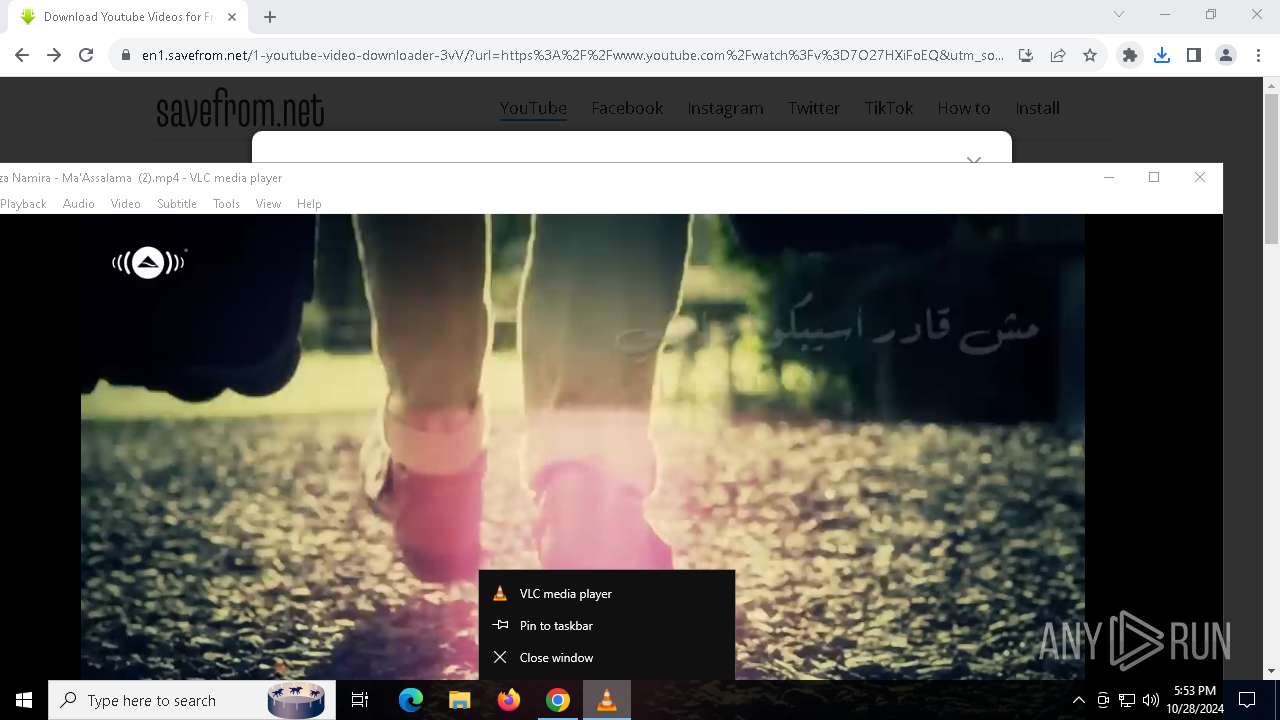Open VLC Tools menu
The image size is (1280, 720).
226,203
